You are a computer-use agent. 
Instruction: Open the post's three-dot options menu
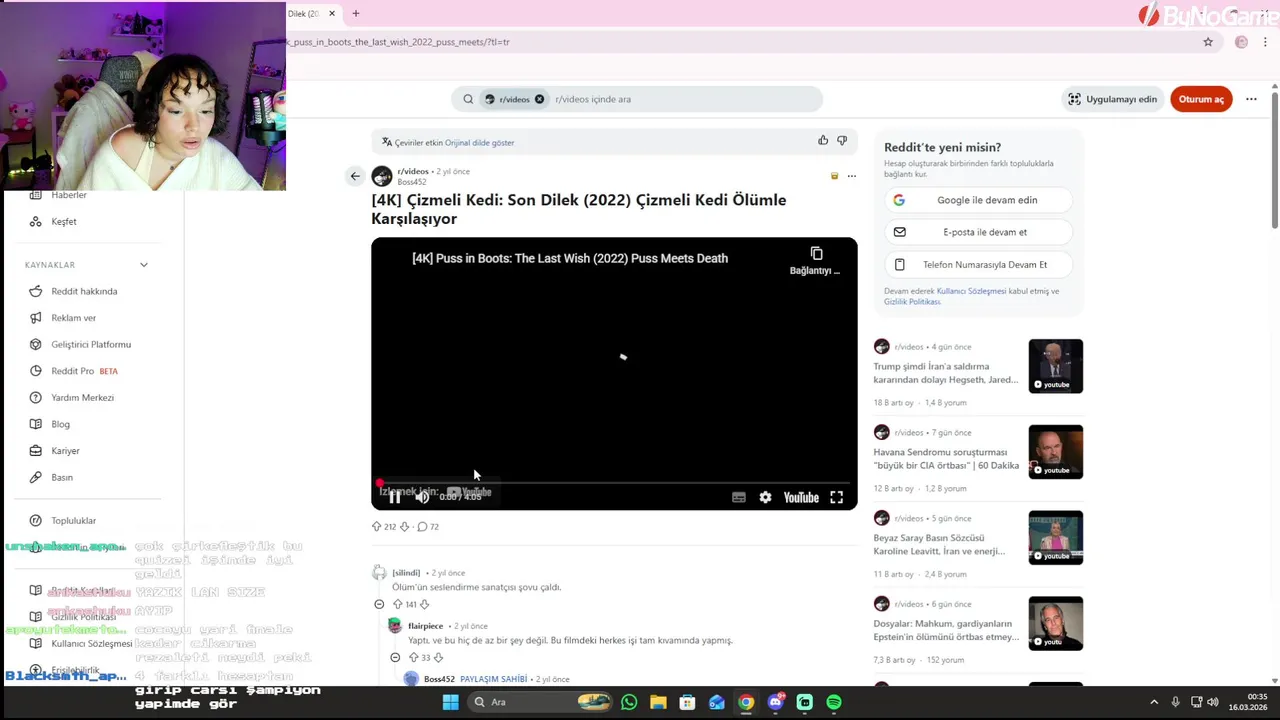pos(852,176)
